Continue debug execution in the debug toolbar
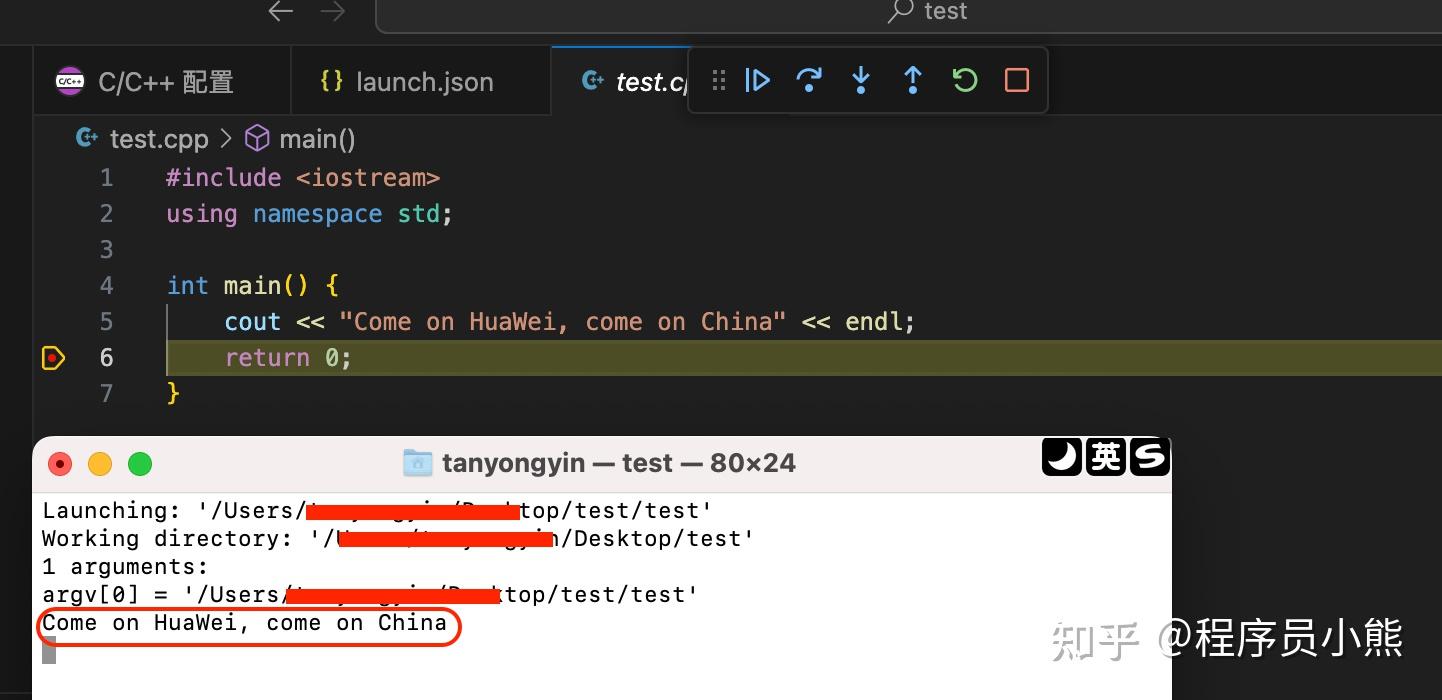 pyautogui.click(x=757, y=80)
